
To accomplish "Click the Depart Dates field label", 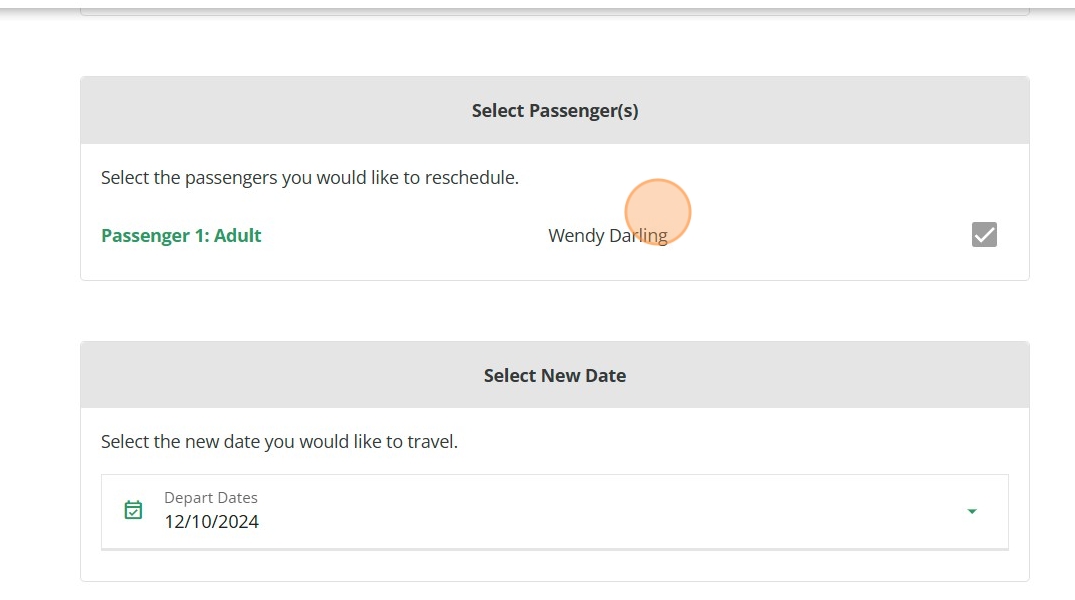I will point(211,498).
